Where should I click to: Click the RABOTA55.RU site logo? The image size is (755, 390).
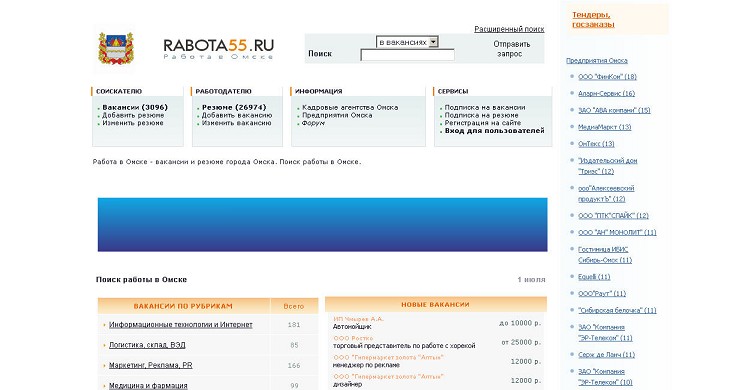pyautogui.click(x=219, y=49)
